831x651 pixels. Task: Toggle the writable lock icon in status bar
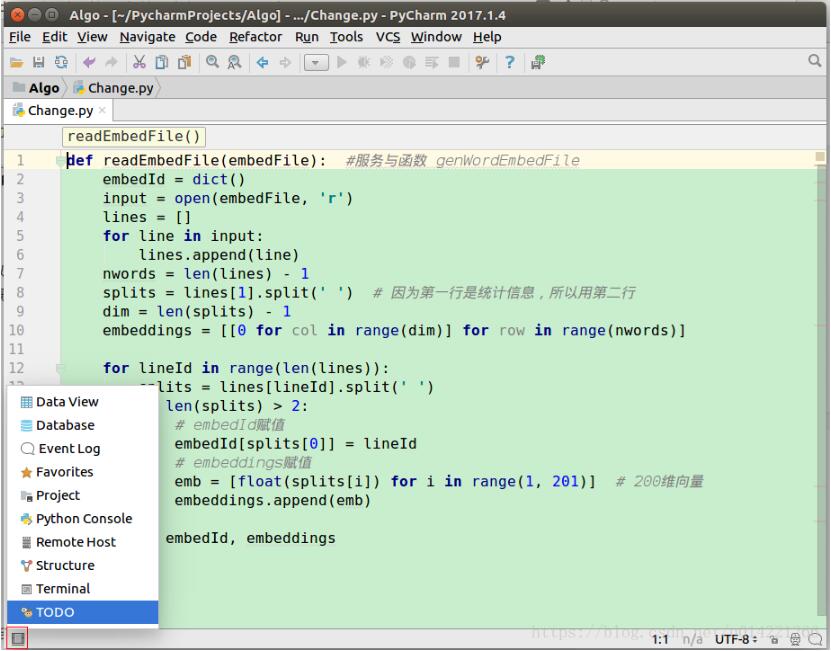pyautogui.click(x=776, y=637)
